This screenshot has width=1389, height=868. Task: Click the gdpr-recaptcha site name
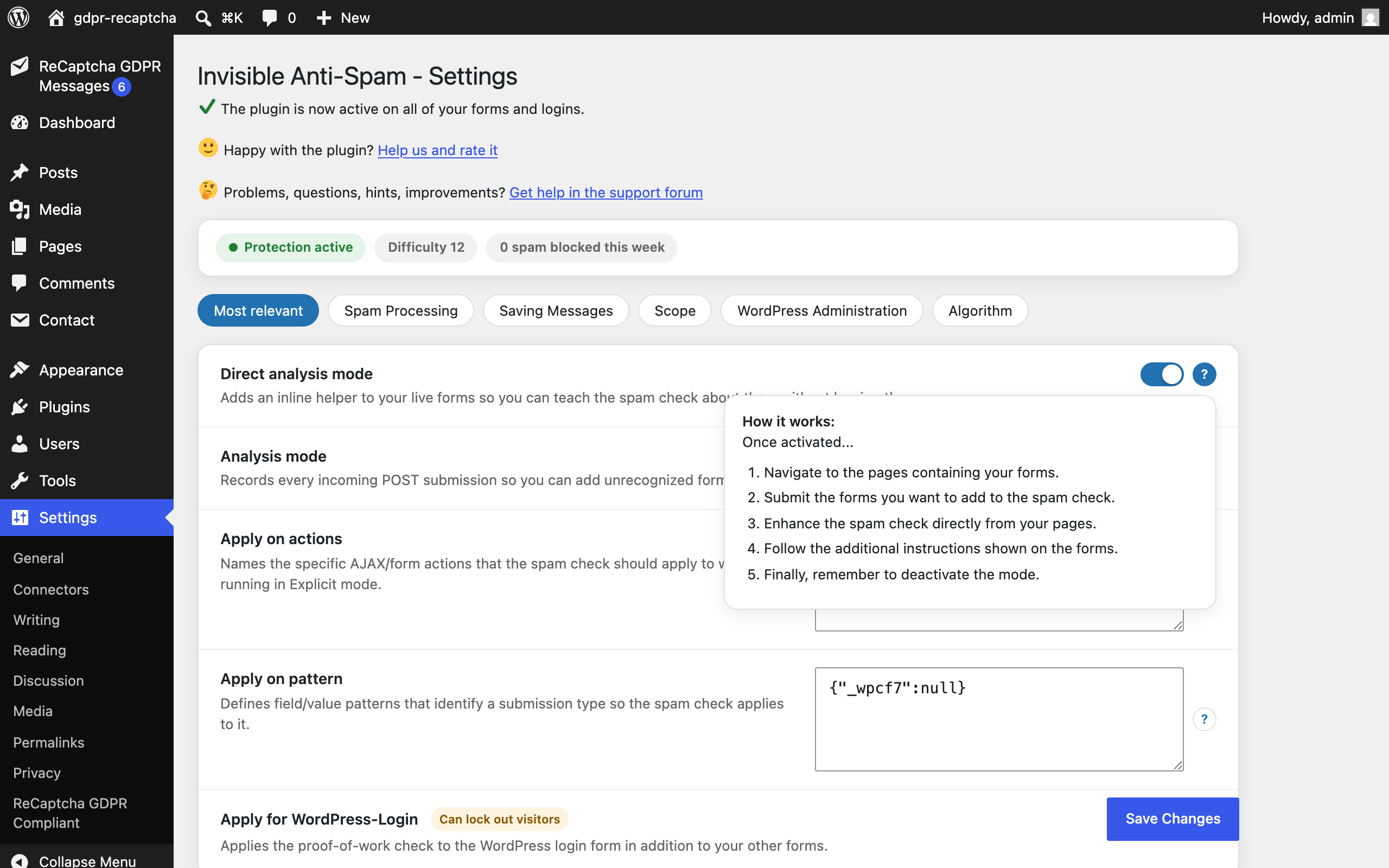click(125, 18)
